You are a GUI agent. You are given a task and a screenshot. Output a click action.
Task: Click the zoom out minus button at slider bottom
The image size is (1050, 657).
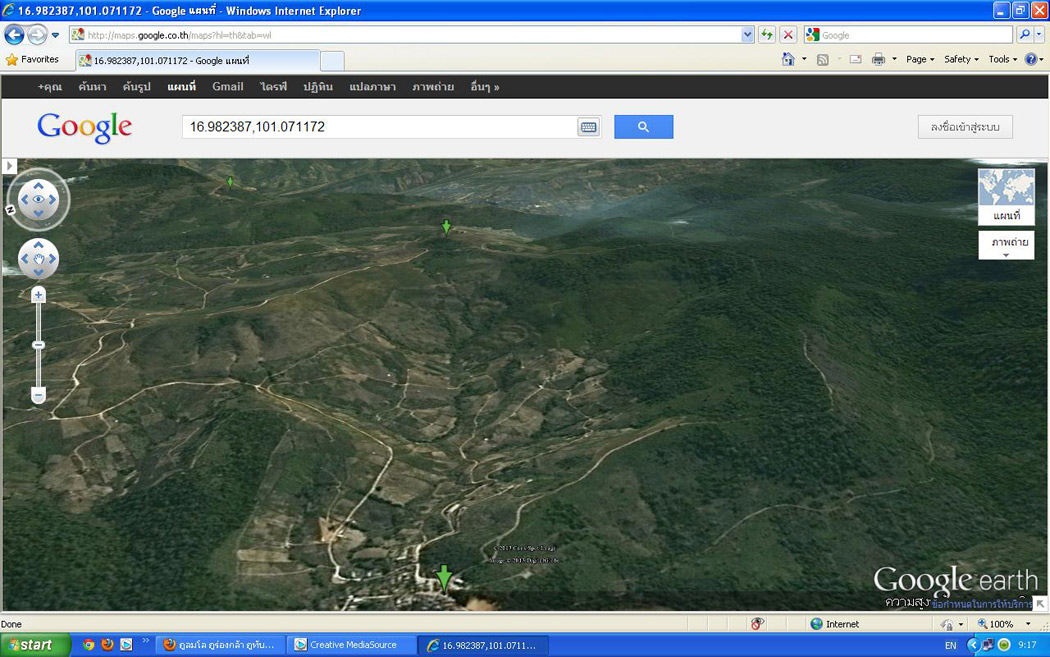coord(38,396)
